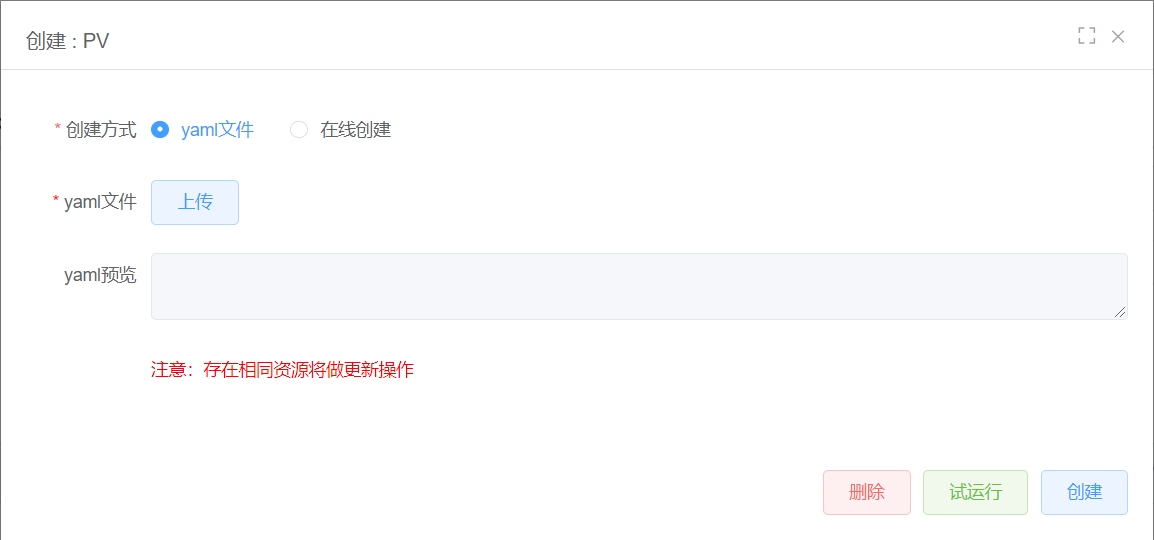The height and width of the screenshot is (540, 1154).
Task: Close the 创建 : PV dialog
Action: point(1118,36)
